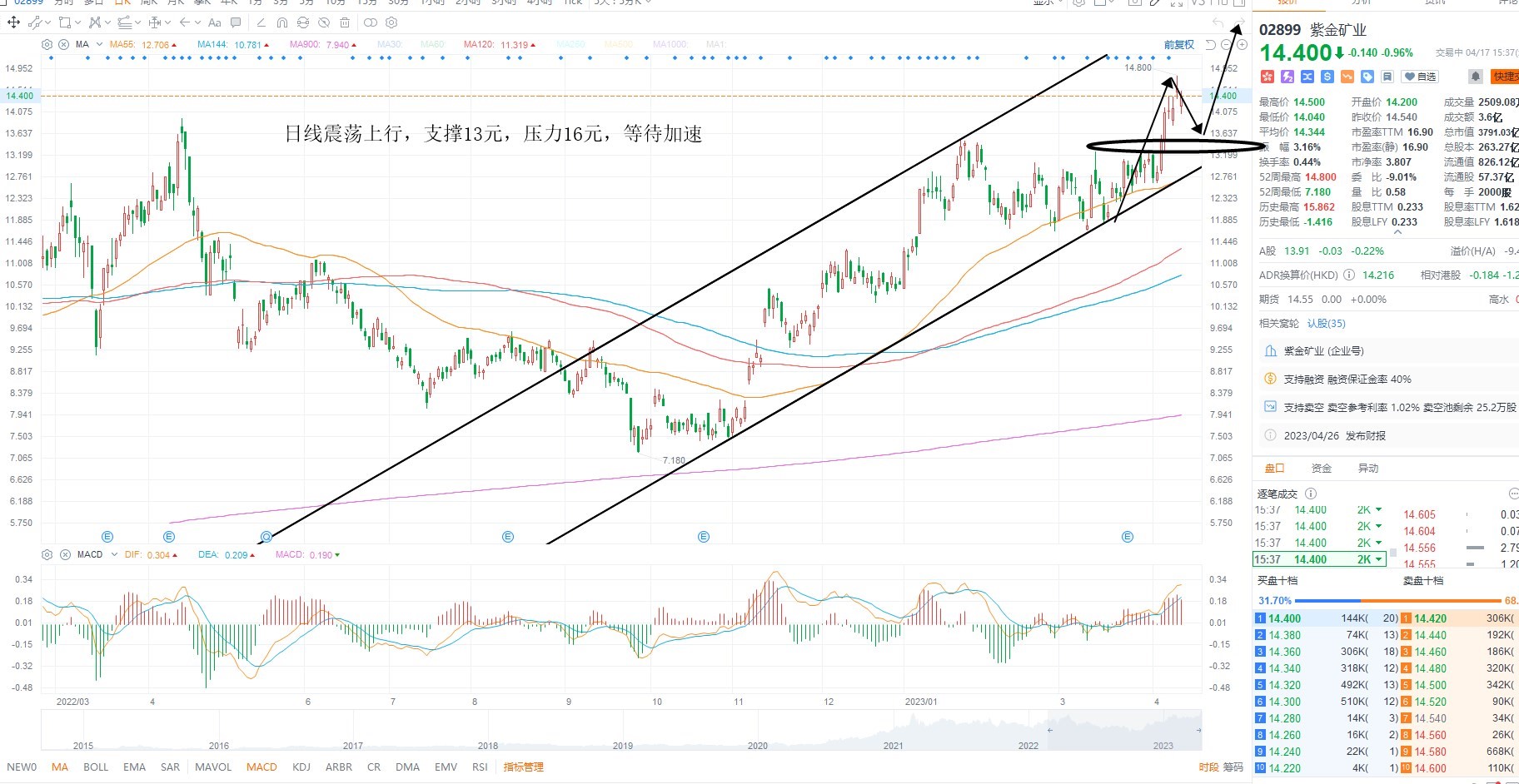Screen dimensions: 1519x784
Task: Remove the MA indicator with its X icon
Action: tap(63, 44)
